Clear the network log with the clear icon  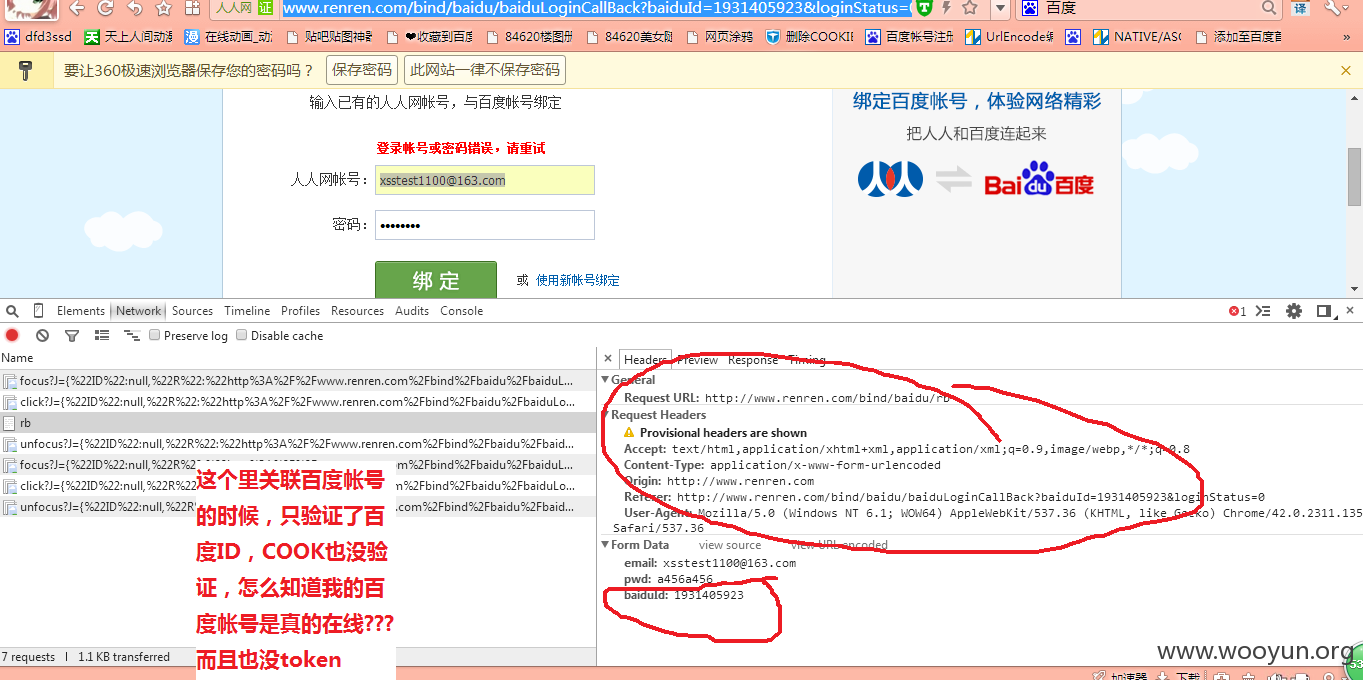pos(42,336)
